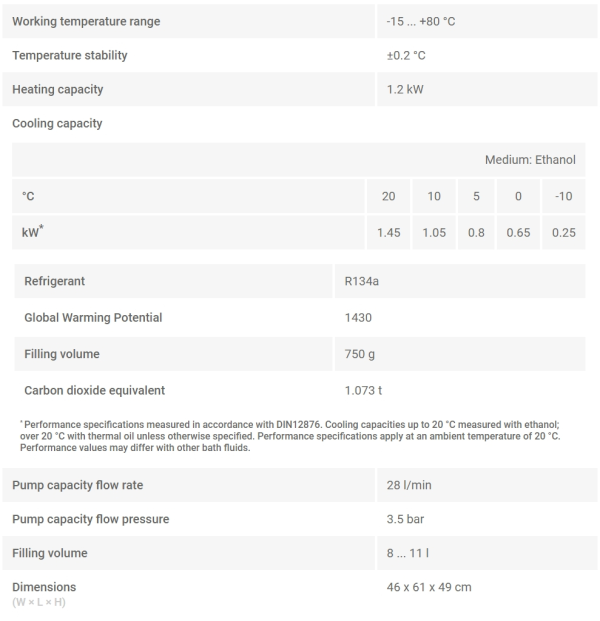Click the Temperature stability value ±0.2 °C
This screenshot has height=621, width=600.
(406, 56)
